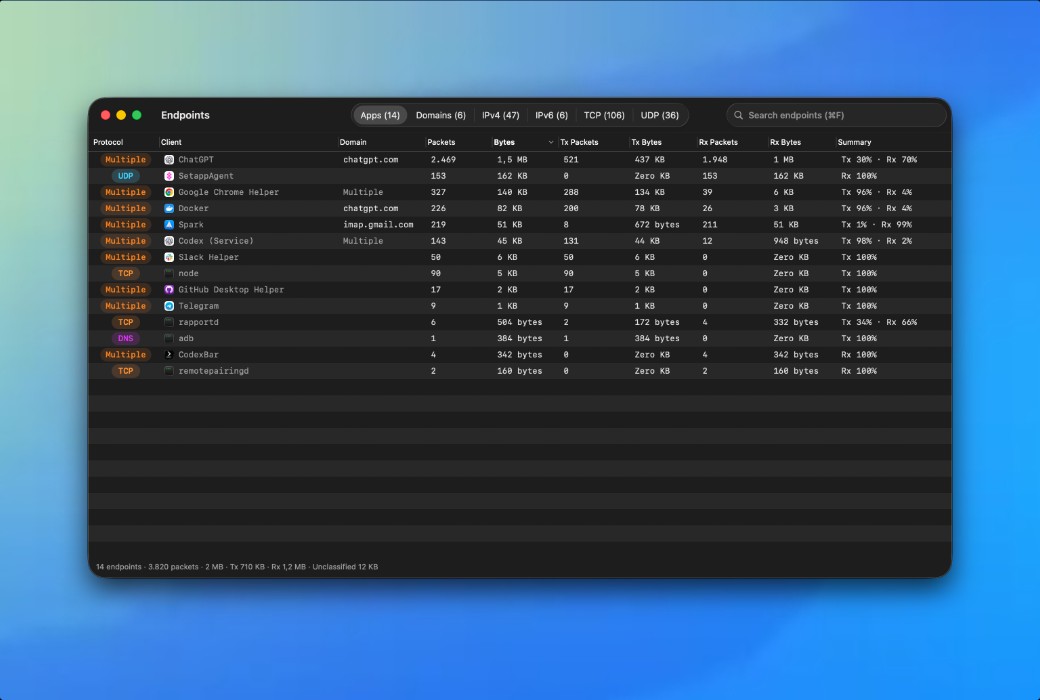Open the IPv6 (6) tab
Screen dimensions: 1040x700
551,115
